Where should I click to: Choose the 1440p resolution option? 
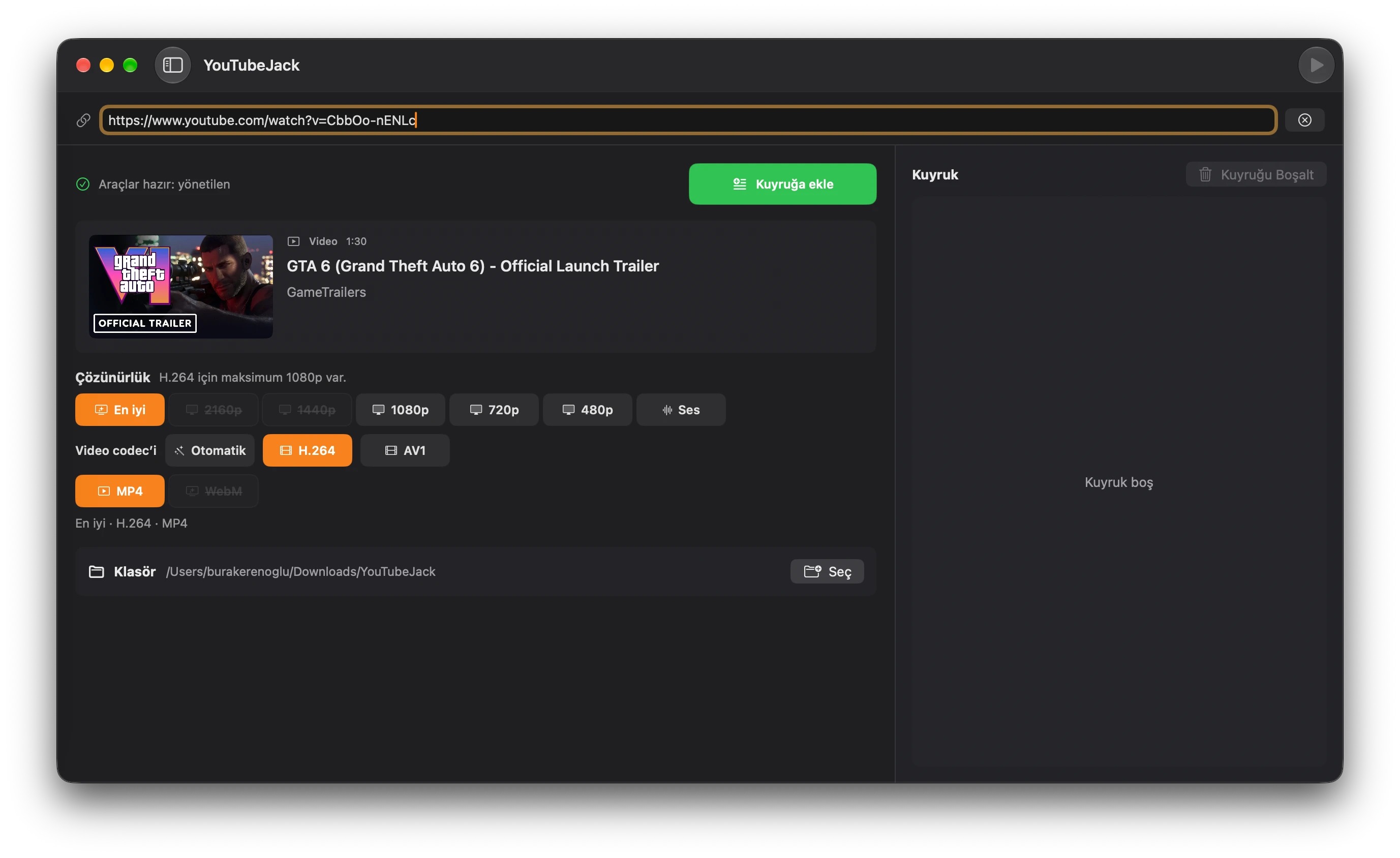click(x=307, y=410)
